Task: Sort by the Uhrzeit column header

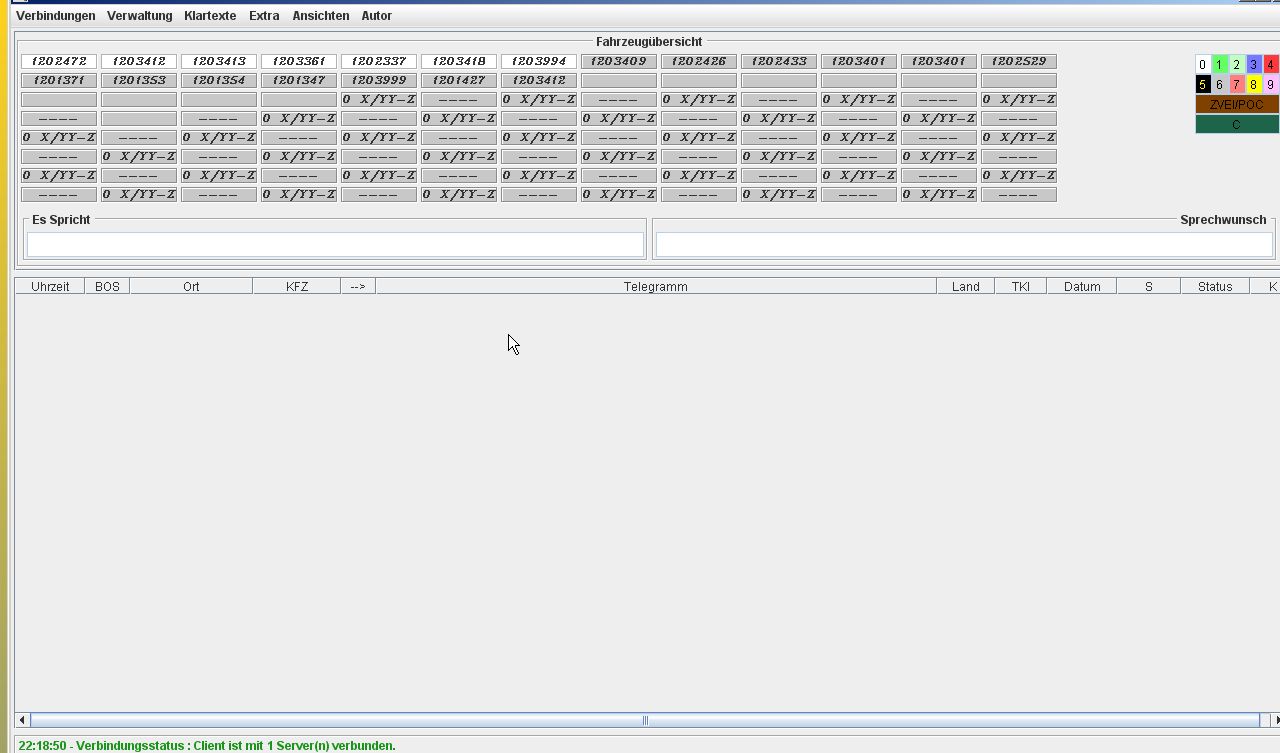Action: (x=50, y=287)
